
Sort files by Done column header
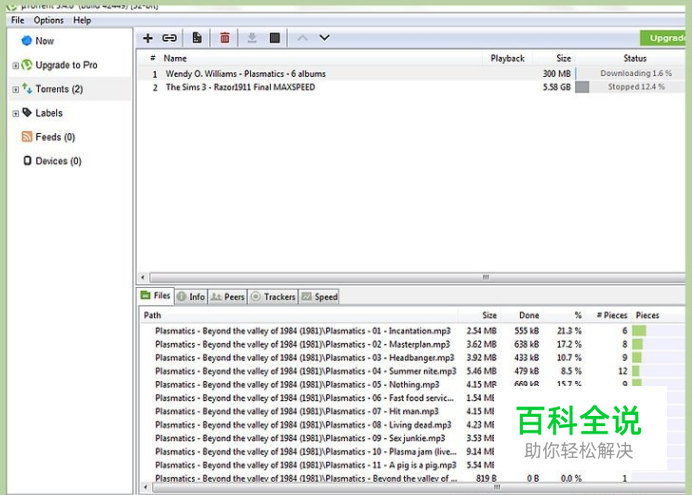529,315
